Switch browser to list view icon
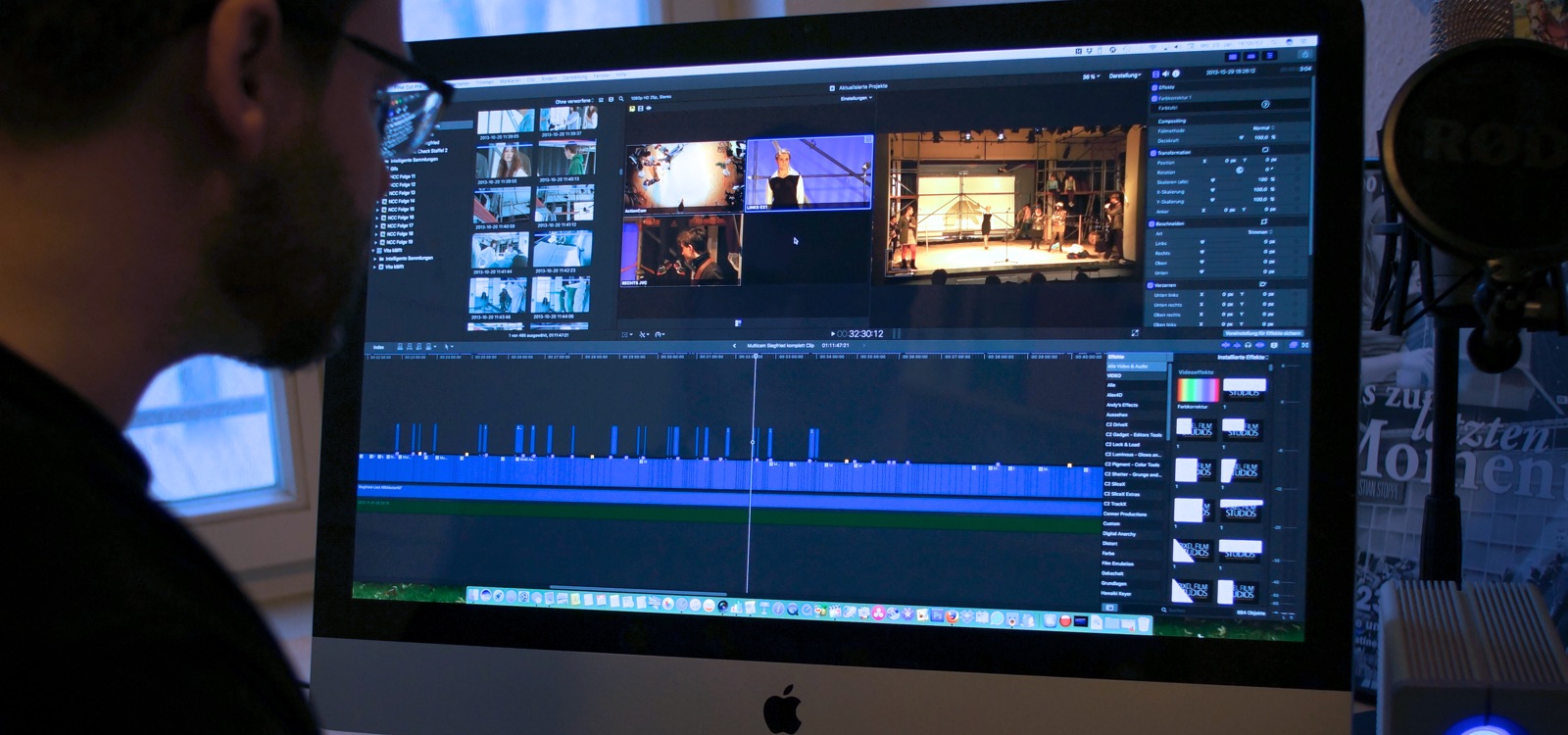Image resolution: width=1568 pixels, height=735 pixels. pyautogui.click(x=601, y=99)
